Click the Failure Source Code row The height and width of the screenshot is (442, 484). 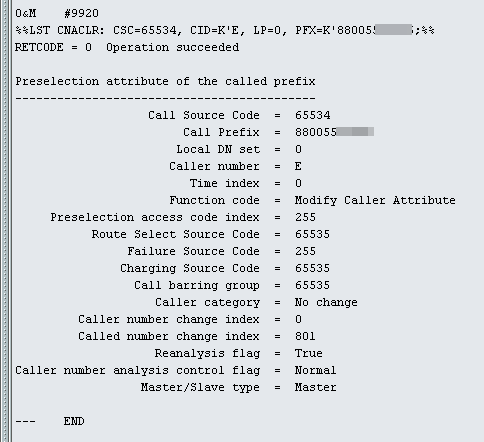[x=221, y=251]
